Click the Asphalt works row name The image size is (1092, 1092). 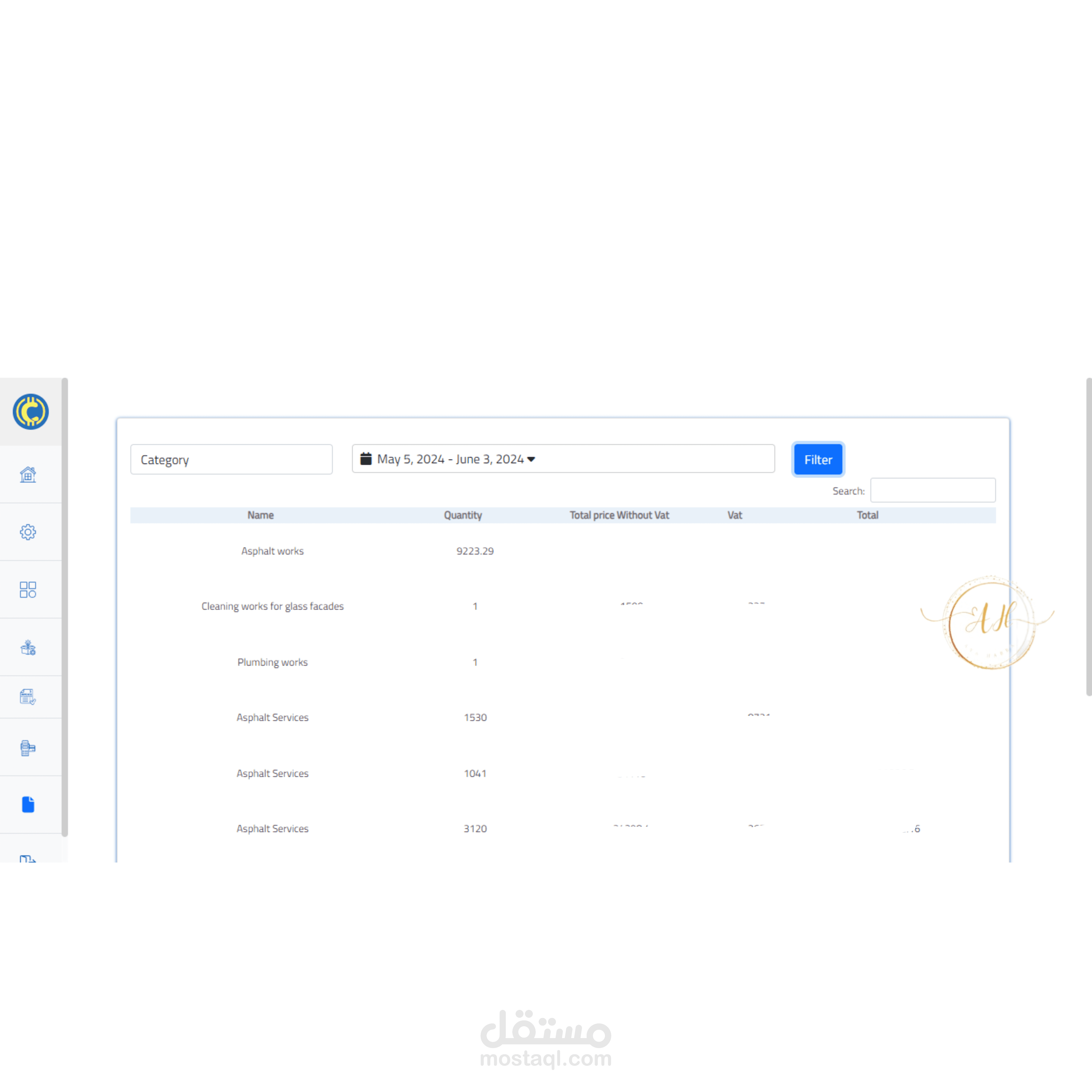(272, 551)
